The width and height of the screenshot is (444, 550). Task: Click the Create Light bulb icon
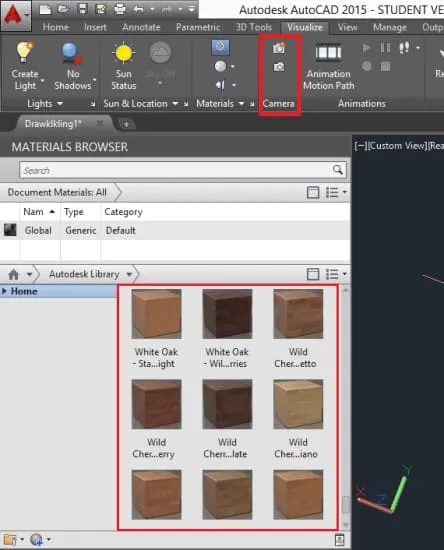click(x=25, y=52)
